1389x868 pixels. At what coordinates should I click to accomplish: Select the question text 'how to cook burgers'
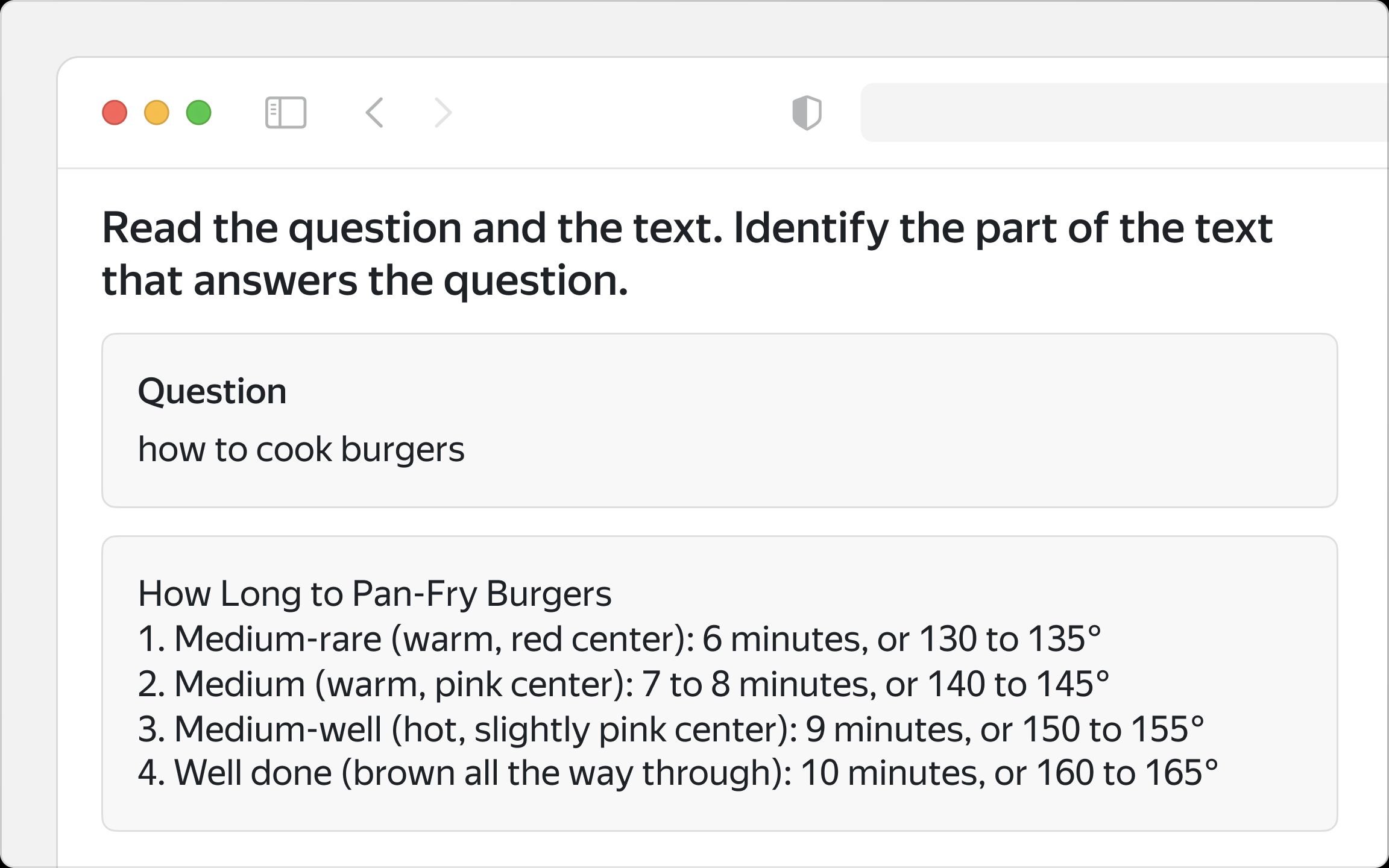click(x=301, y=448)
